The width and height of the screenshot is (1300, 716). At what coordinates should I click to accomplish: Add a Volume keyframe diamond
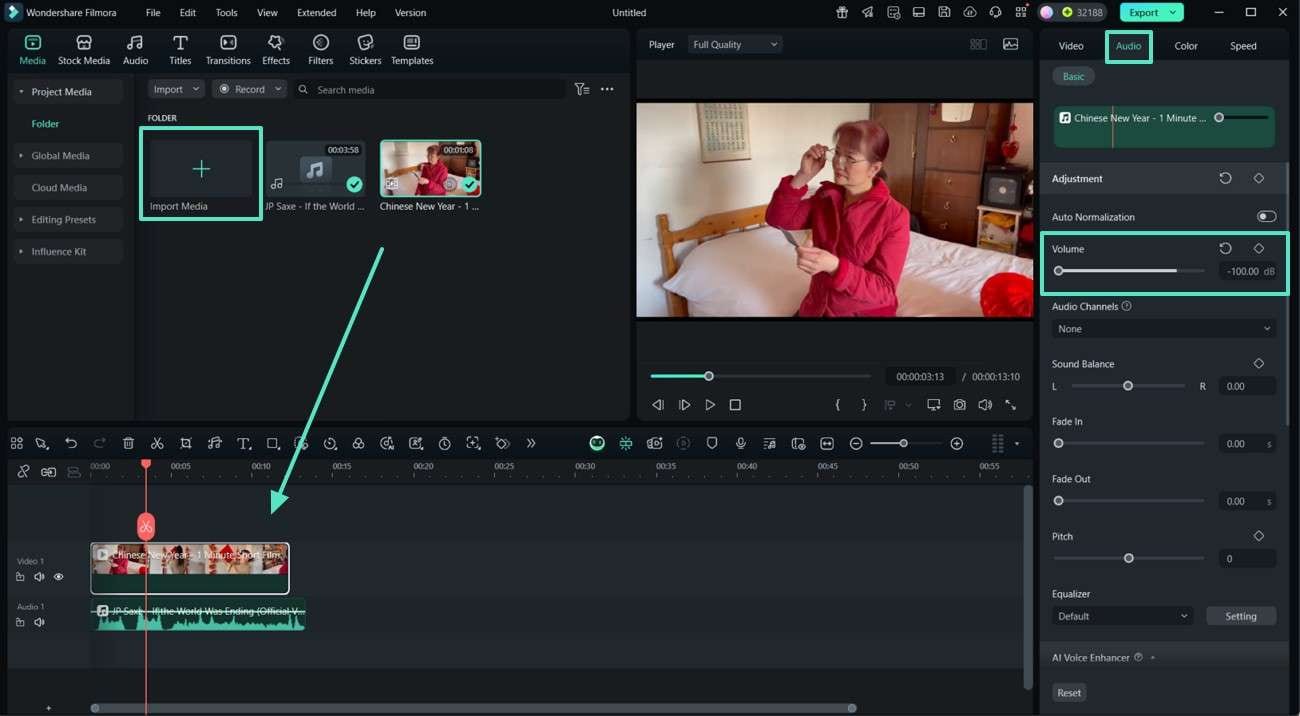tap(1259, 249)
